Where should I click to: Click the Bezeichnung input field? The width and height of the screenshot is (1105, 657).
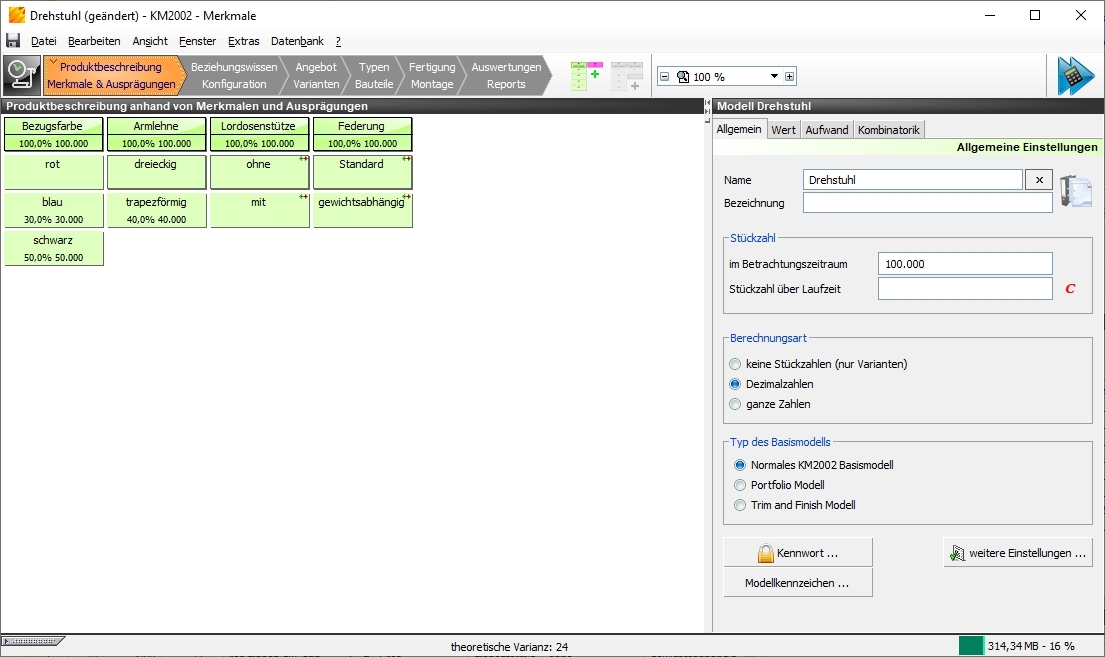pyautogui.click(x=927, y=203)
